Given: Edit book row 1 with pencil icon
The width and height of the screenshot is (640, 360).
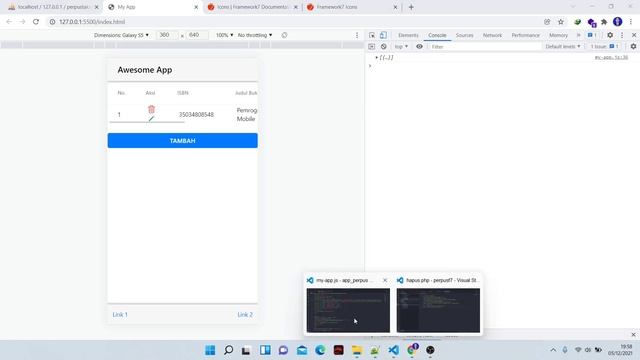Looking at the screenshot, I should [x=151, y=119].
